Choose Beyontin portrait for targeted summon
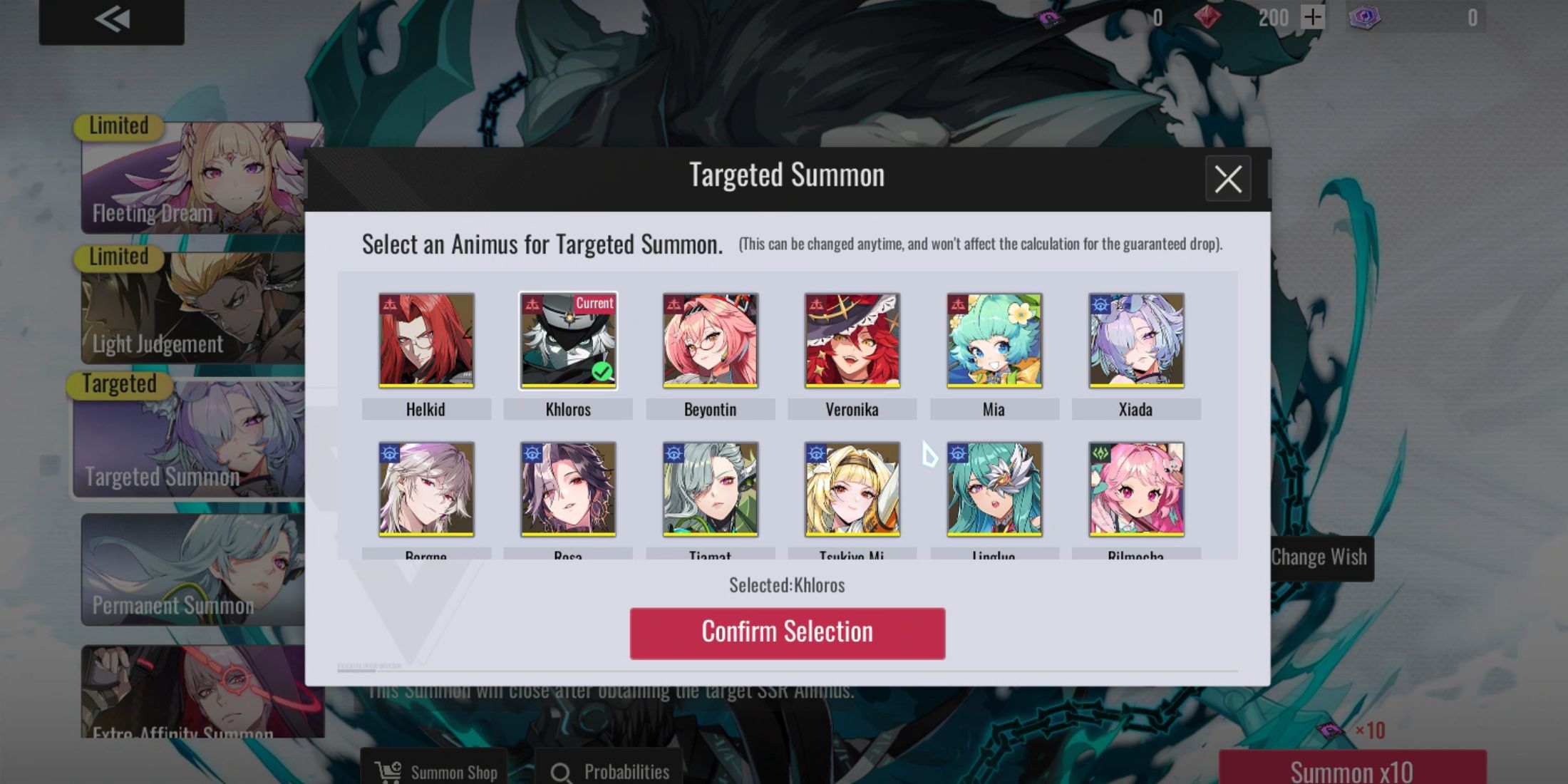 click(710, 340)
